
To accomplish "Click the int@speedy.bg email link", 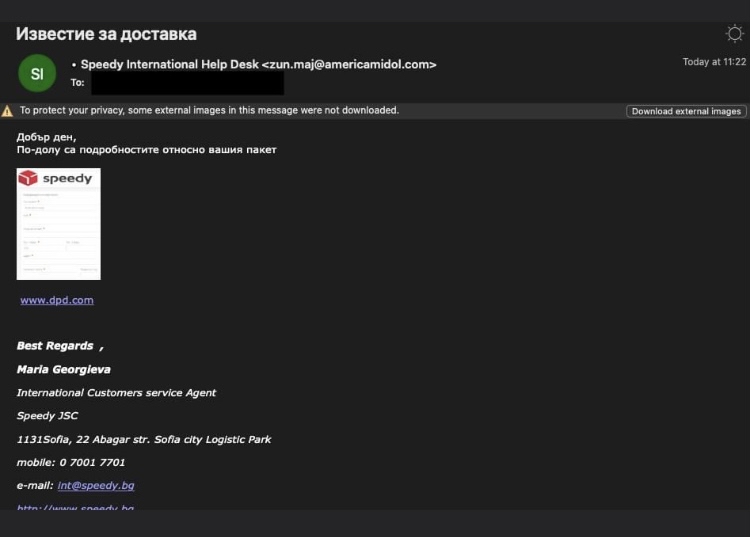I will pyautogui.click(x=96, y=485).
